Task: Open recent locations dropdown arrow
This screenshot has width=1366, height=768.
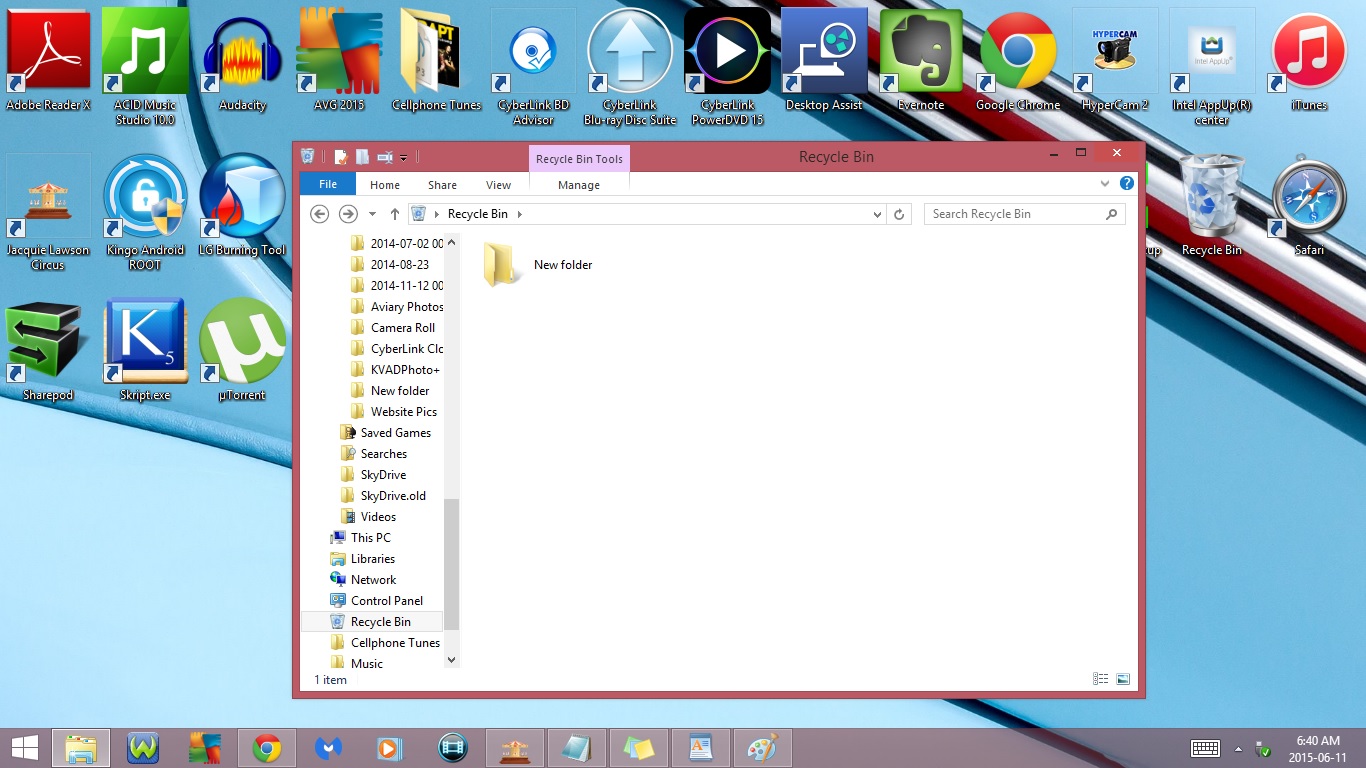Action: tap(372, 214)
